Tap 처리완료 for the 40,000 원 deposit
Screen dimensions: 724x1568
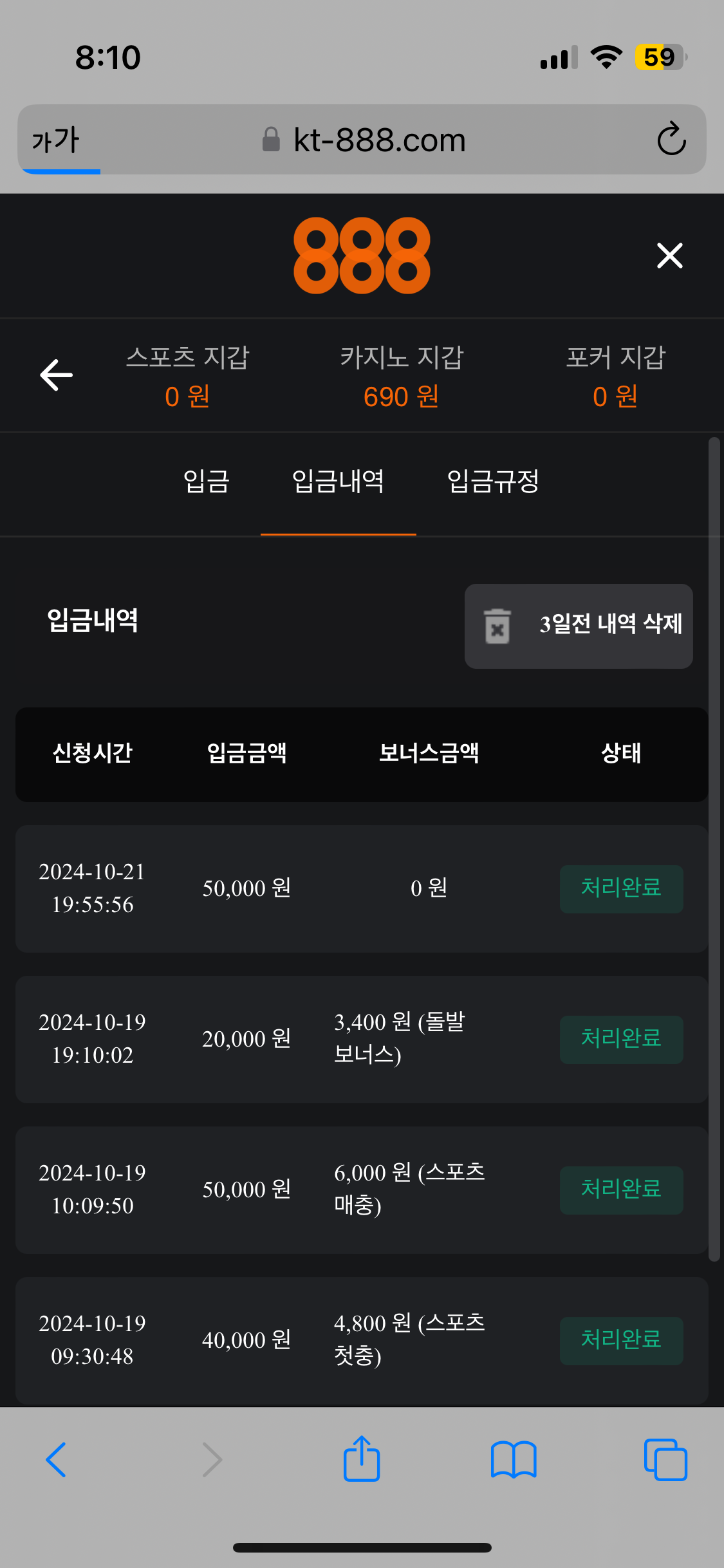[621, 1340]
